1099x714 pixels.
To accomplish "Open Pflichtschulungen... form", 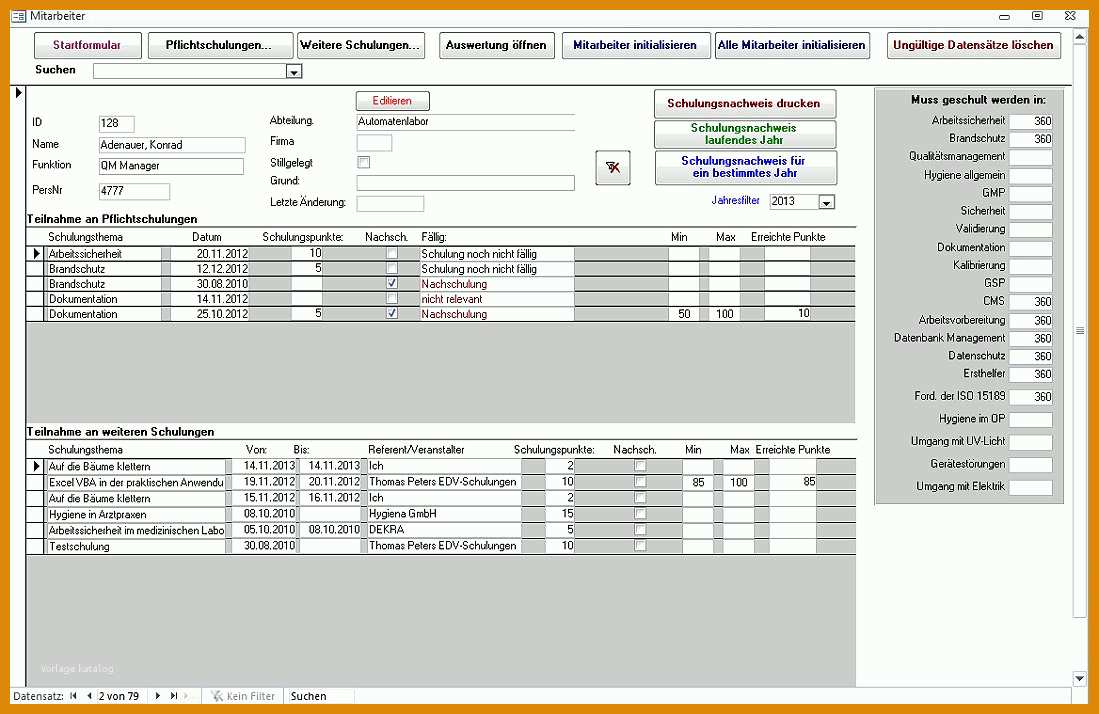I will pyautogui.click(x=220, y=45).
